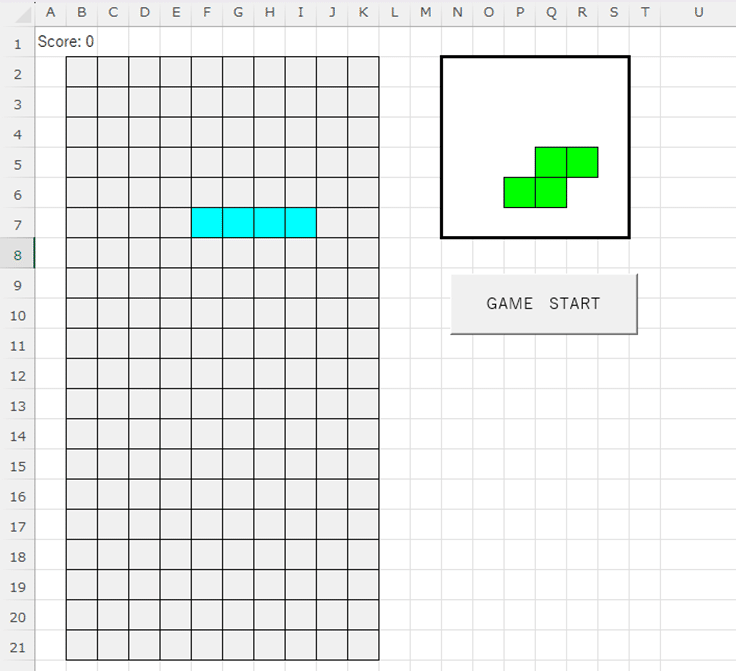Select column header R
The width and height of the screenshot is (736, 671).
tap(583, 13)
